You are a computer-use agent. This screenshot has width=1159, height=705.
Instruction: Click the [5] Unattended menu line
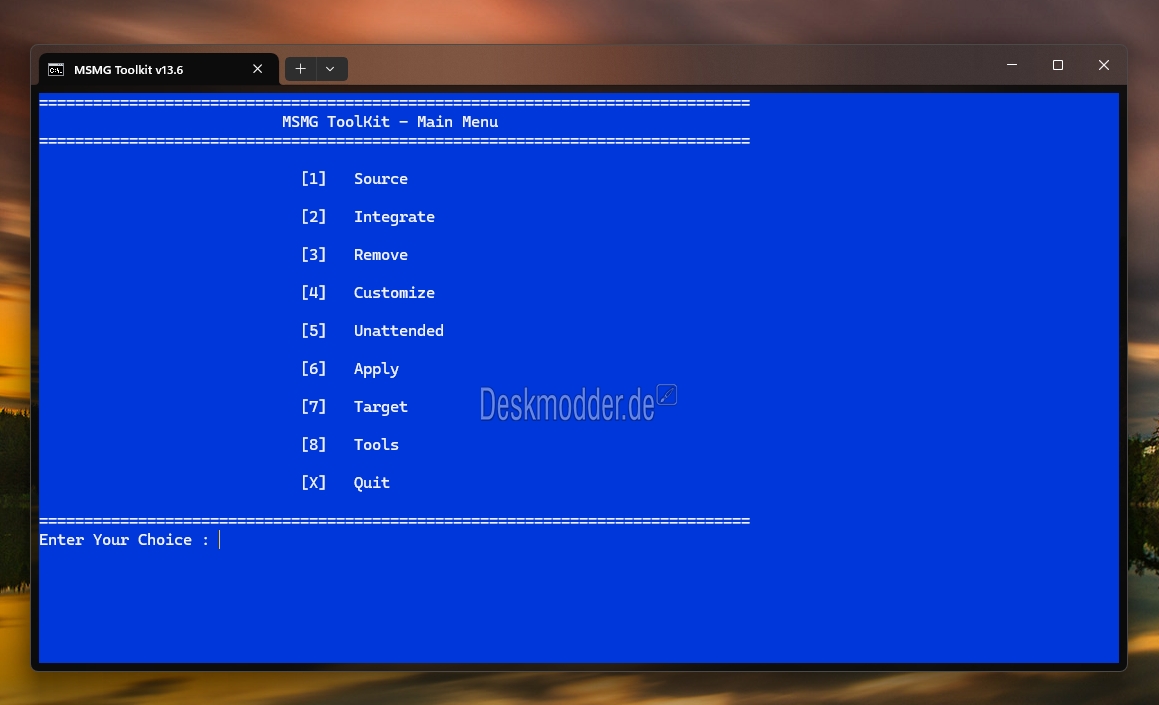372,331
